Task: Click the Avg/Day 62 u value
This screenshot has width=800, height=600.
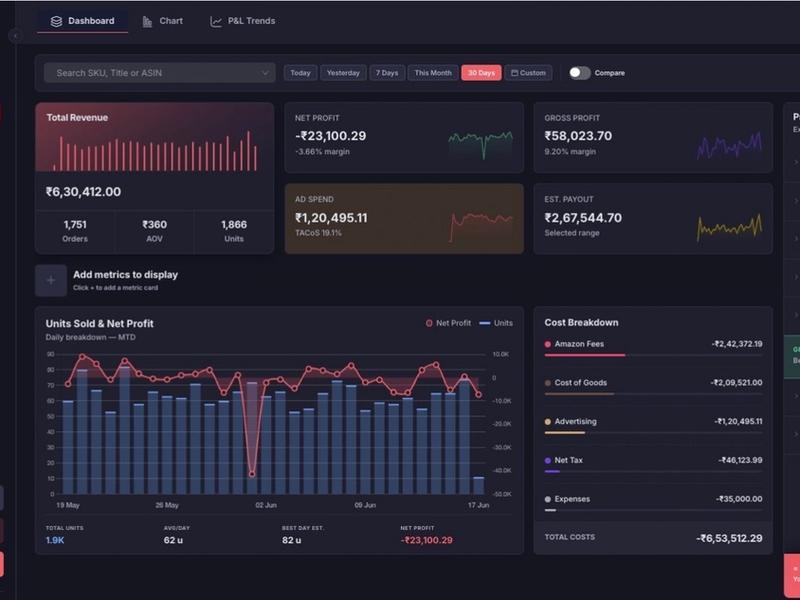Action: pyautogui.click(x=173, y=540)
